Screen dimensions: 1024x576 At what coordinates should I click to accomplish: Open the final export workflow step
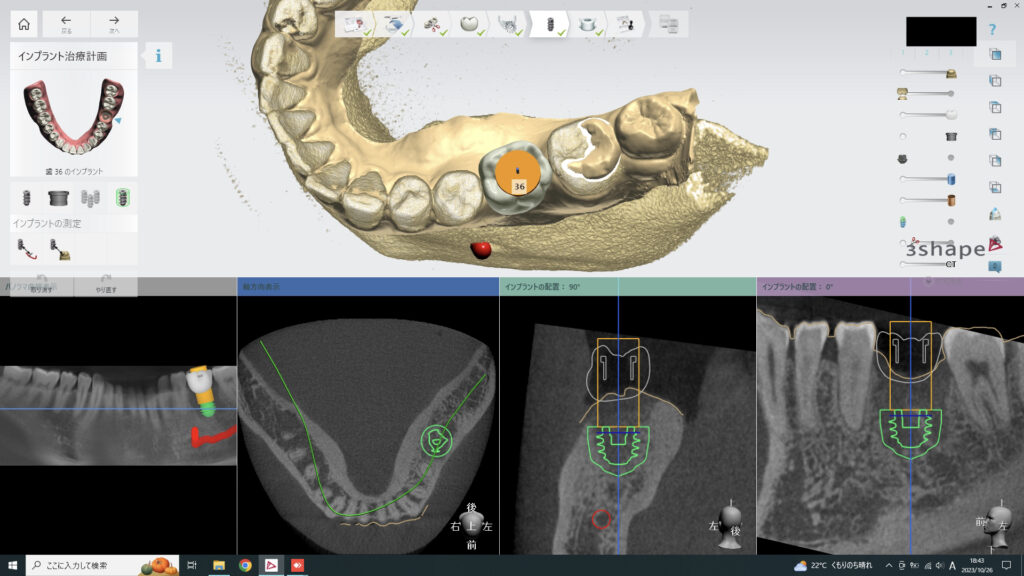[x=668, y=24]
